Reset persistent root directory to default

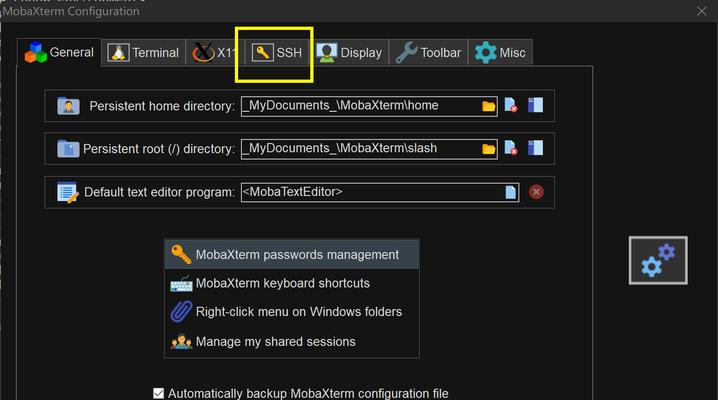tap(511, 148)
